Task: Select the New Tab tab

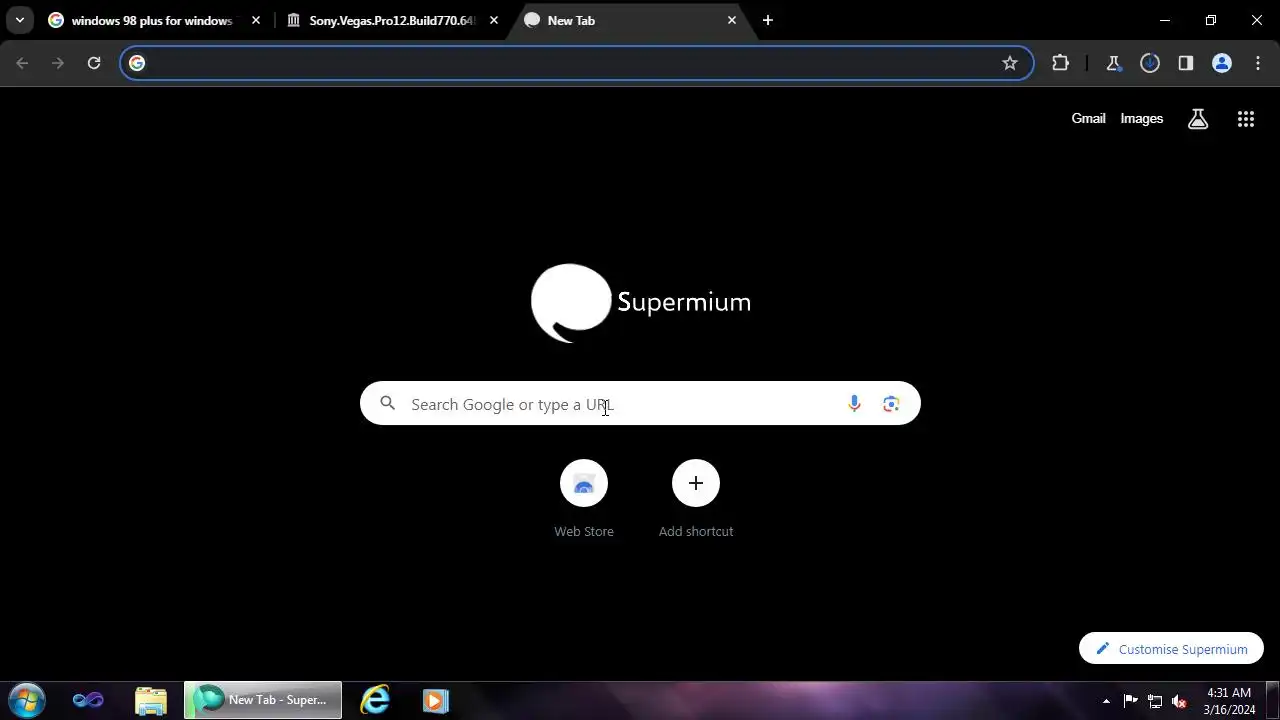Action: tap(631, 20)
